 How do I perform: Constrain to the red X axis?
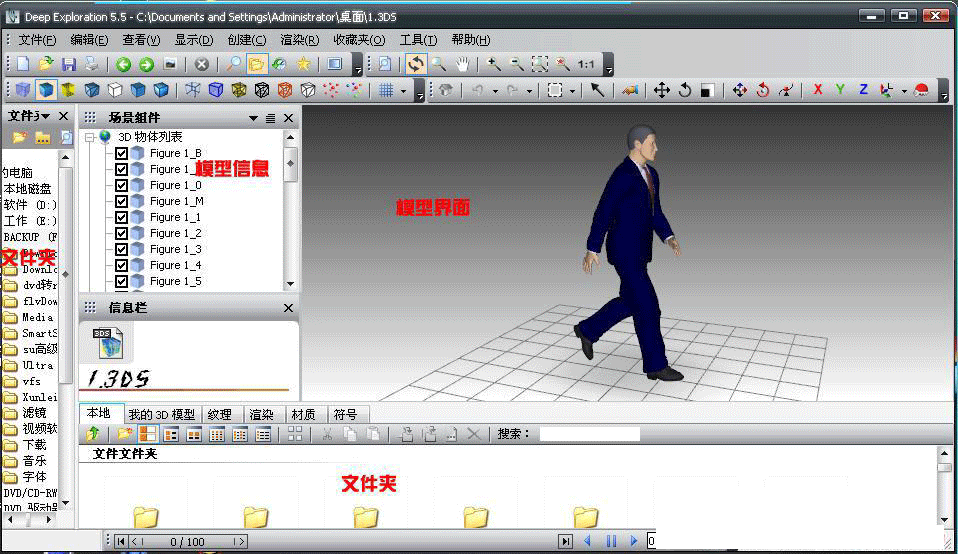(817, 90)
